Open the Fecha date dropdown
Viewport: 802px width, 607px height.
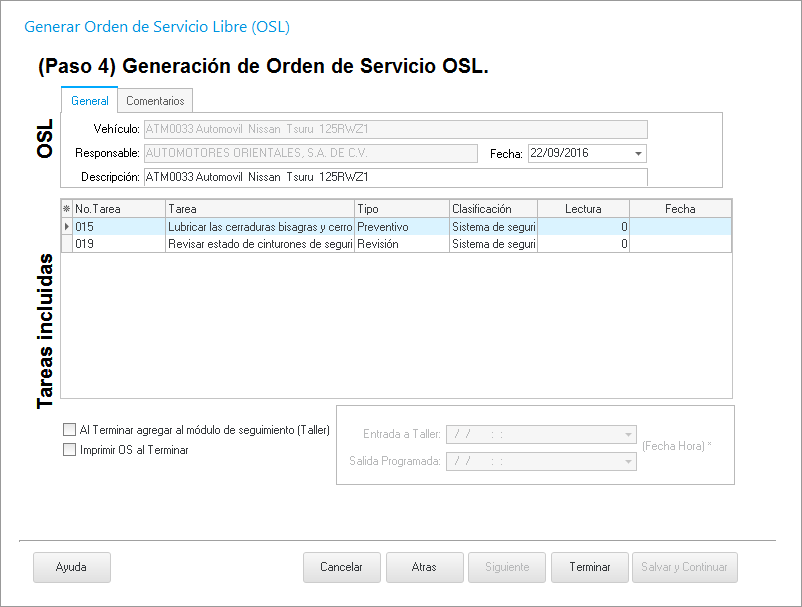638,154
